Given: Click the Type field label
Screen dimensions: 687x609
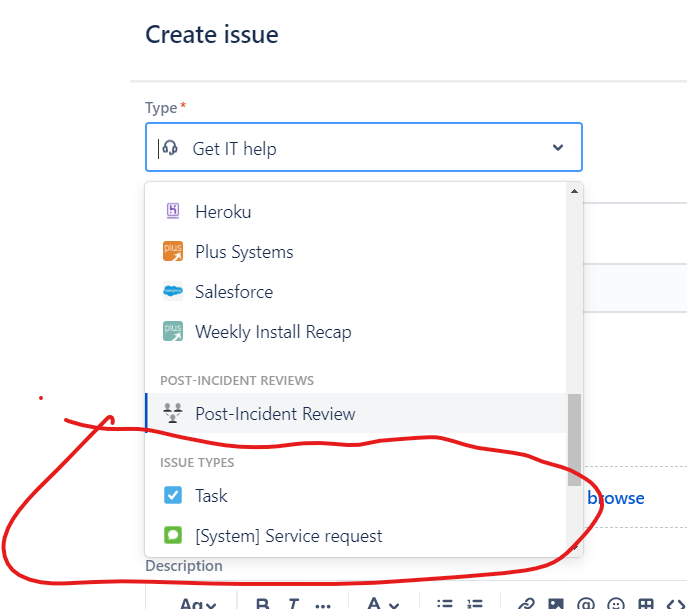Looking at the screenshot, I should click(161, 108).
